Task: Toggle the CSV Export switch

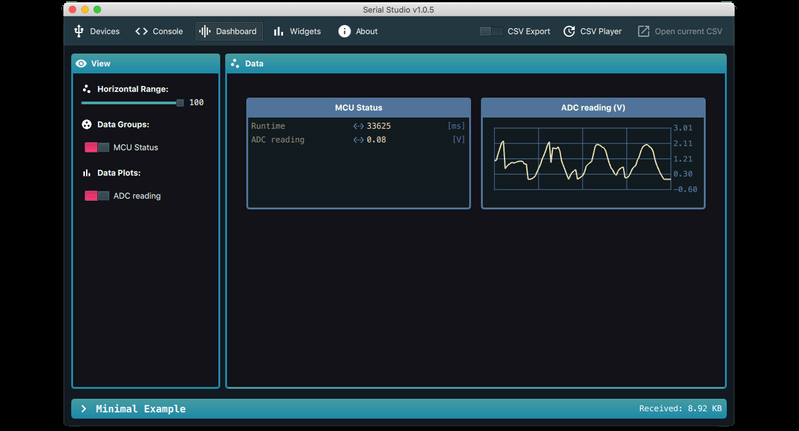Action: [491, 32]
